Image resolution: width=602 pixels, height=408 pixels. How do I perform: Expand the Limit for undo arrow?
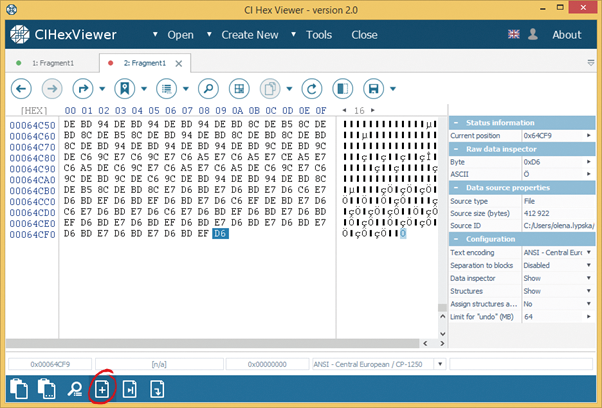pos(589,317)
